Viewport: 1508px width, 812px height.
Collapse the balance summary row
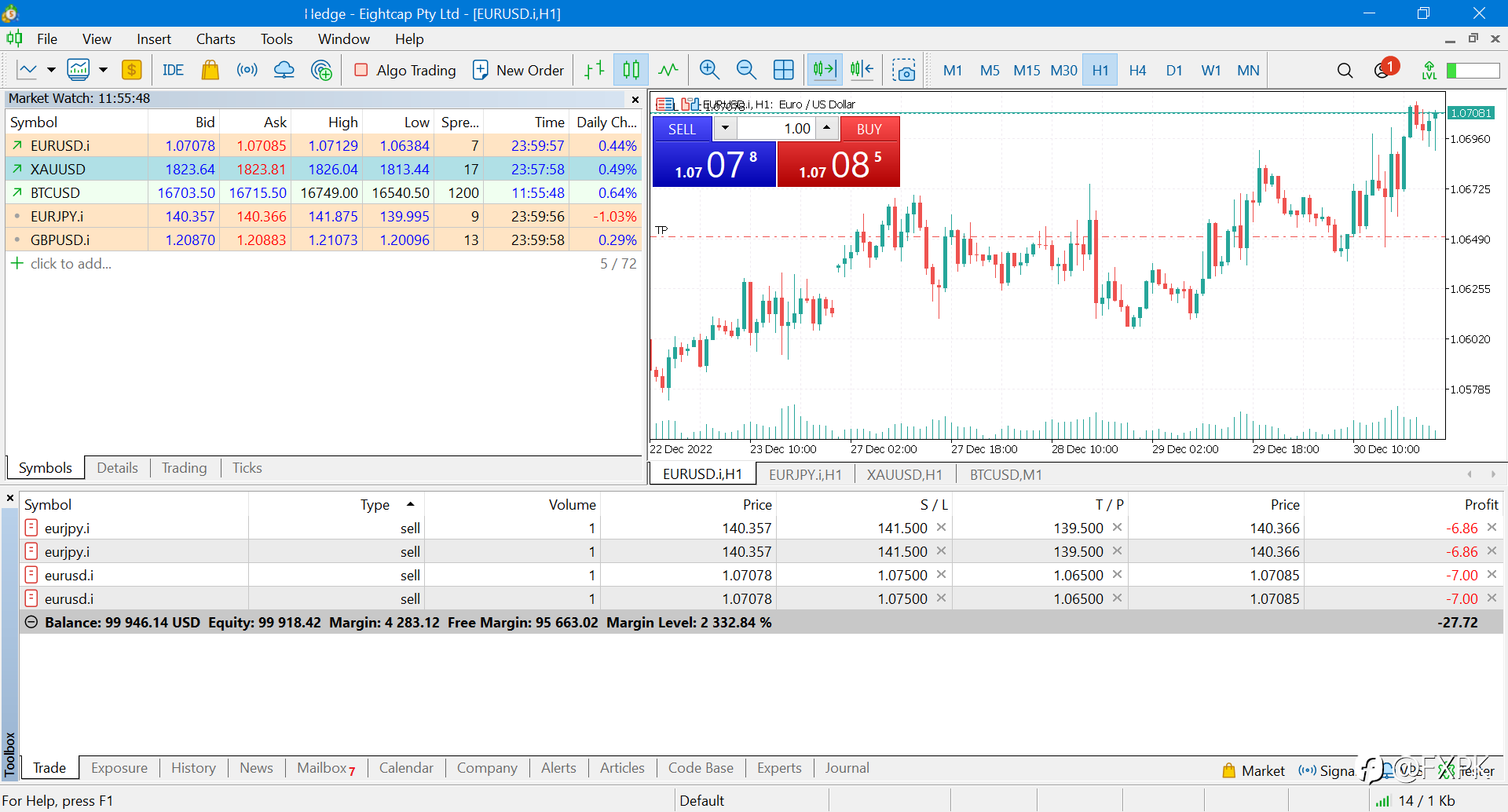point(31,622)
